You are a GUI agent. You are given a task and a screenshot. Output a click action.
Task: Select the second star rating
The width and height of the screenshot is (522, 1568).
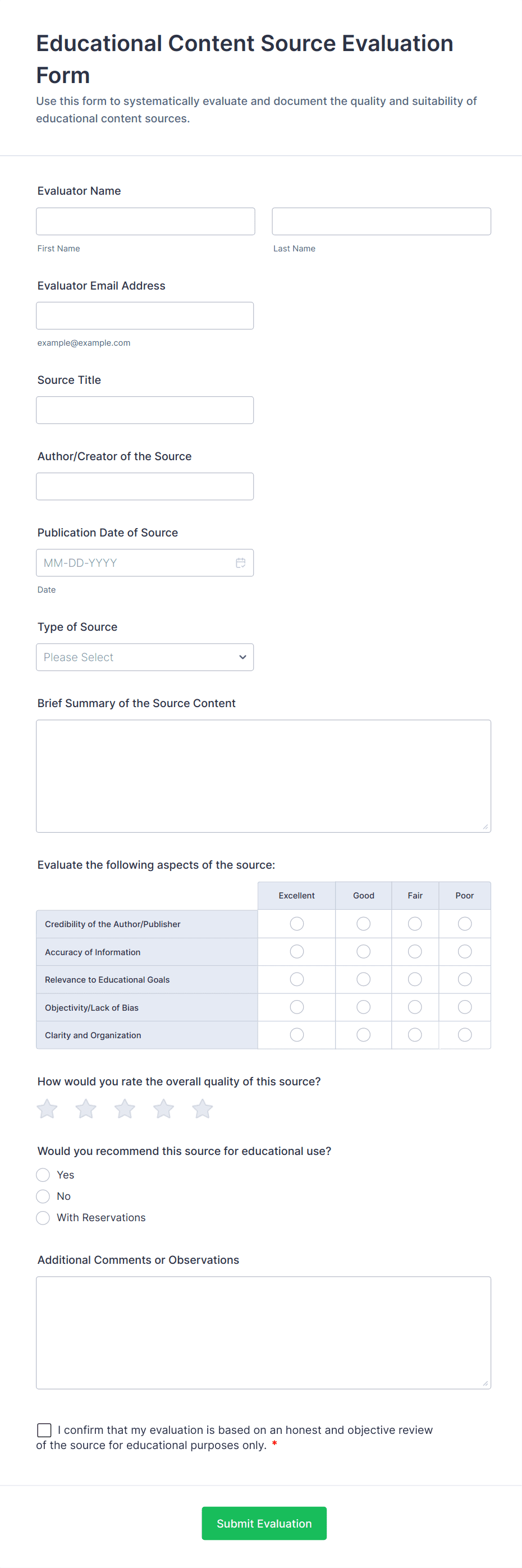click(x=86, y=1108)
